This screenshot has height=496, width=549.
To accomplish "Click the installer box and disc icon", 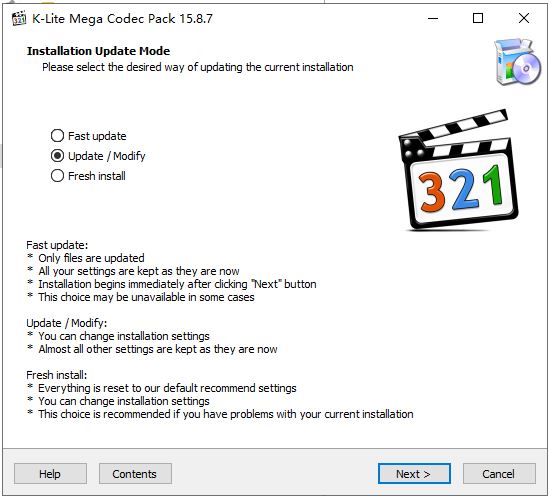I will pos(517,62).
